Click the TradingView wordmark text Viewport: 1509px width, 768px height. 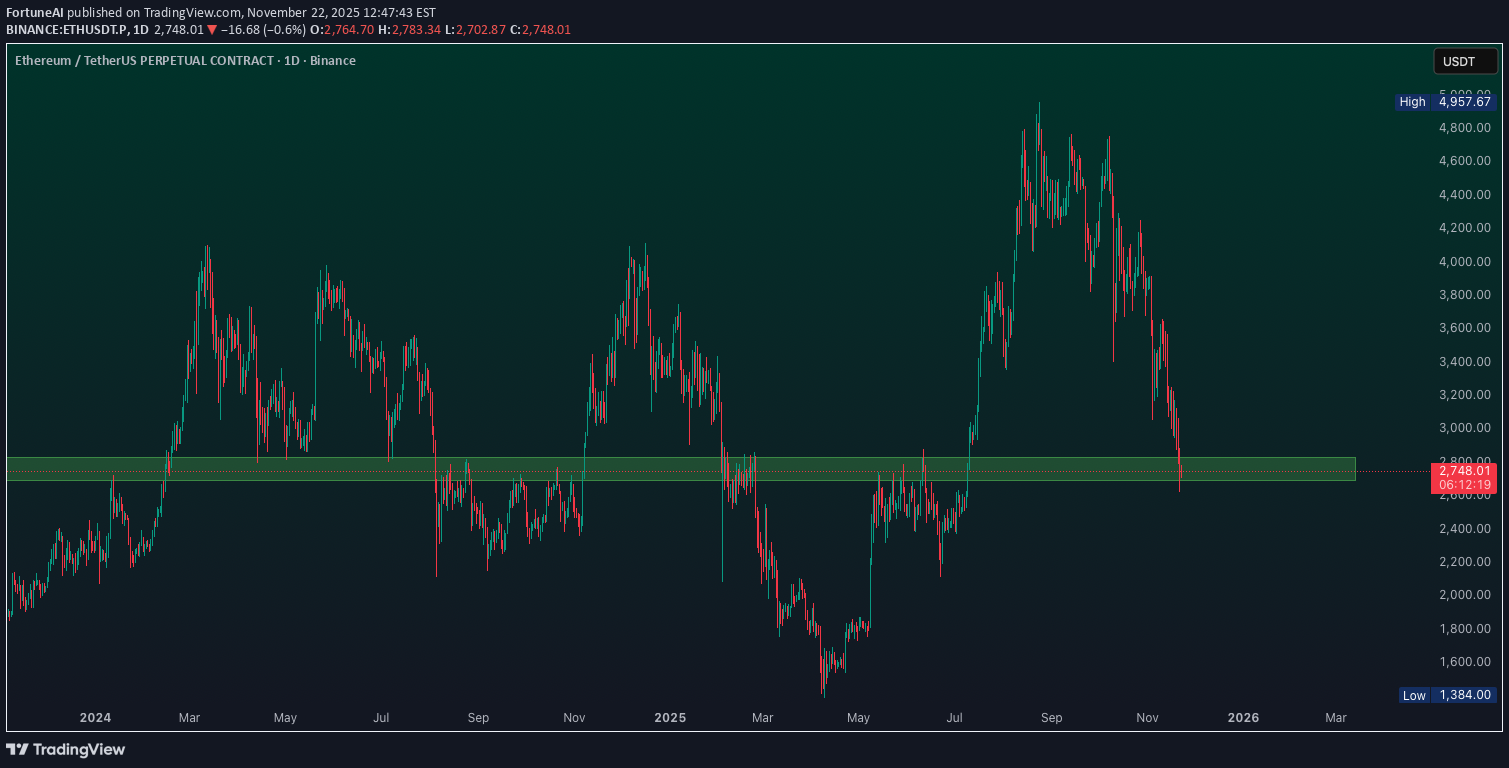click(79, 749)
